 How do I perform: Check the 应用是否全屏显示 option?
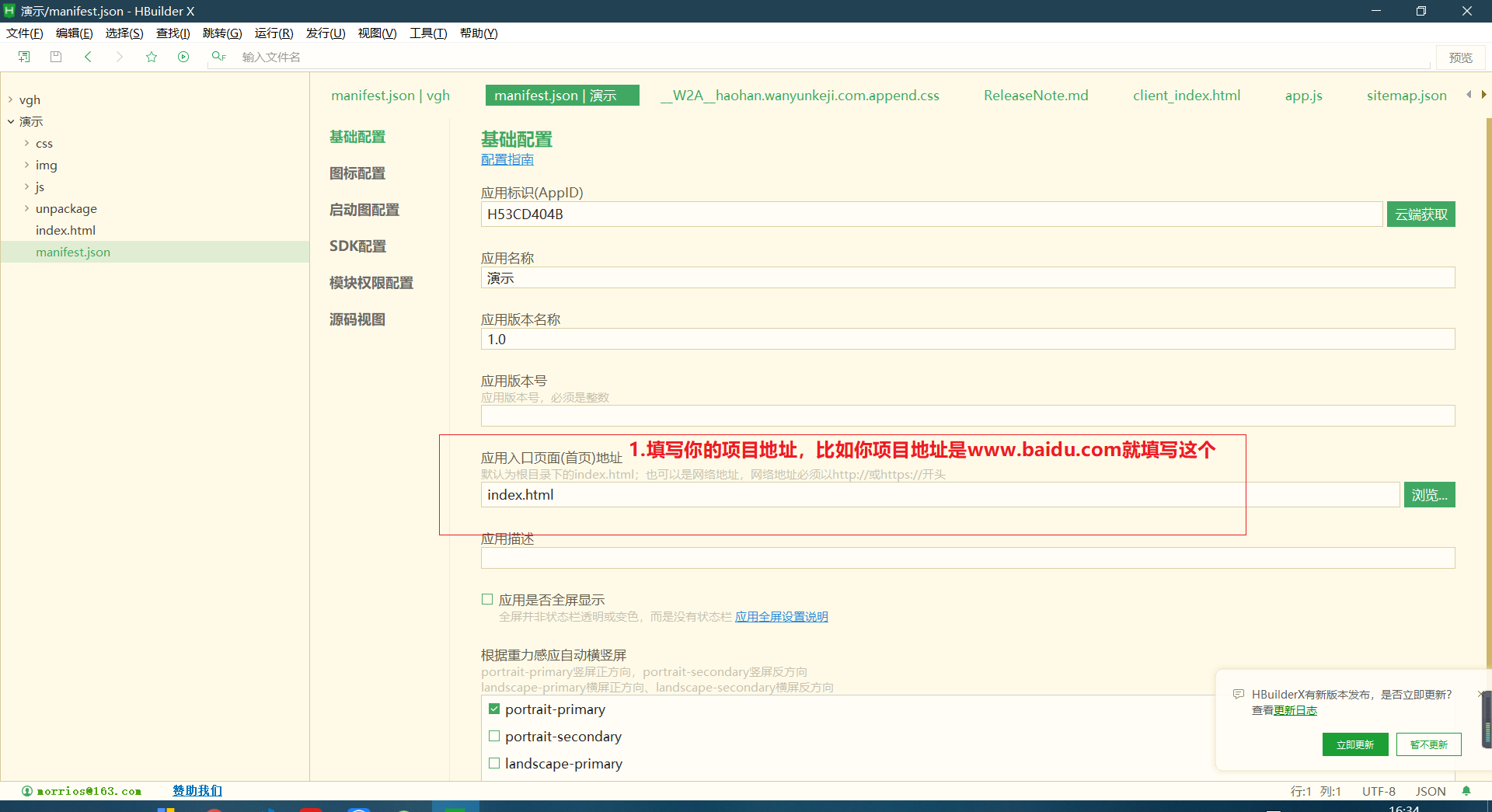pyautogui.click(x=486, y=598)
